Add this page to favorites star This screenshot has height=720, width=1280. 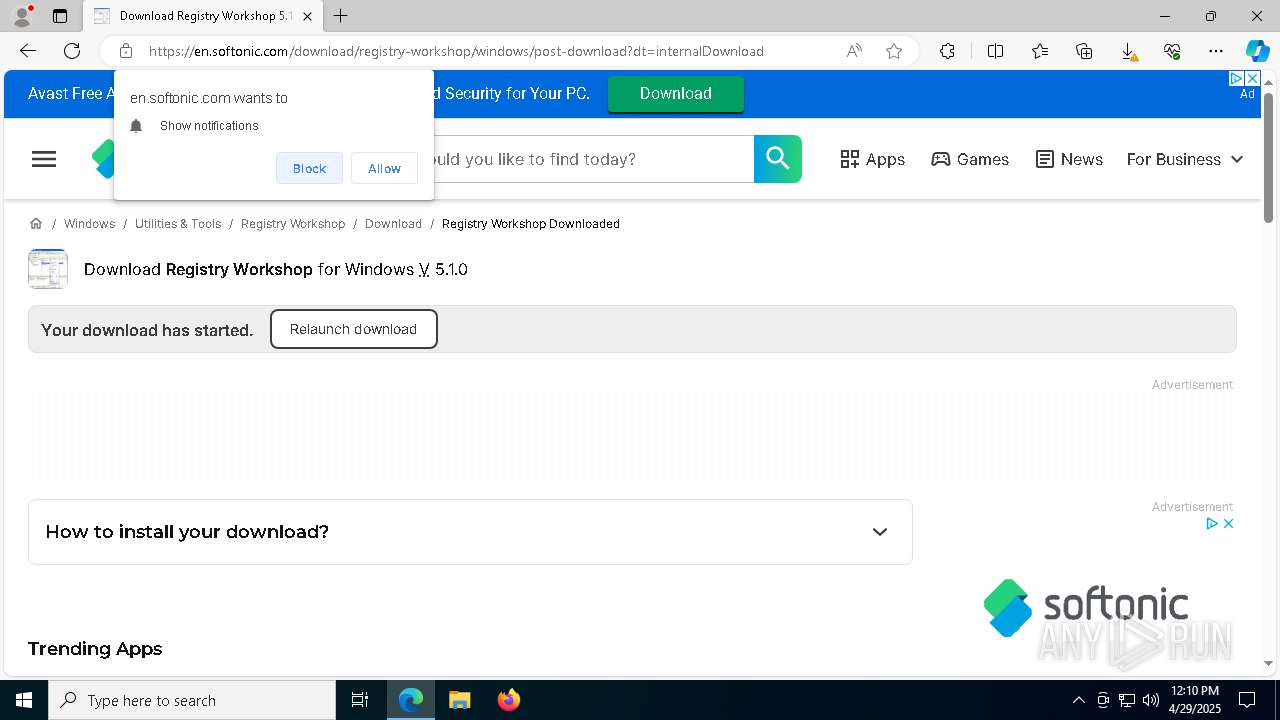[894, 51]
